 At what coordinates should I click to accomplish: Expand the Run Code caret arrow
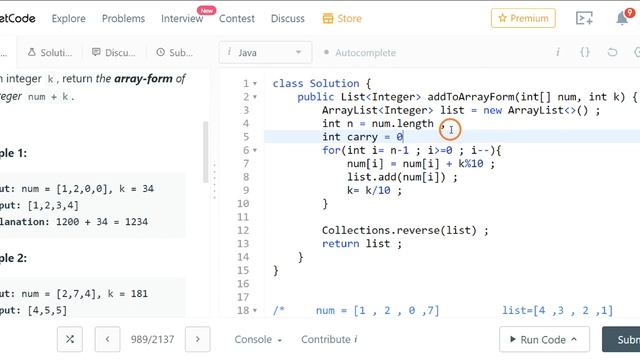coord(574,339)
